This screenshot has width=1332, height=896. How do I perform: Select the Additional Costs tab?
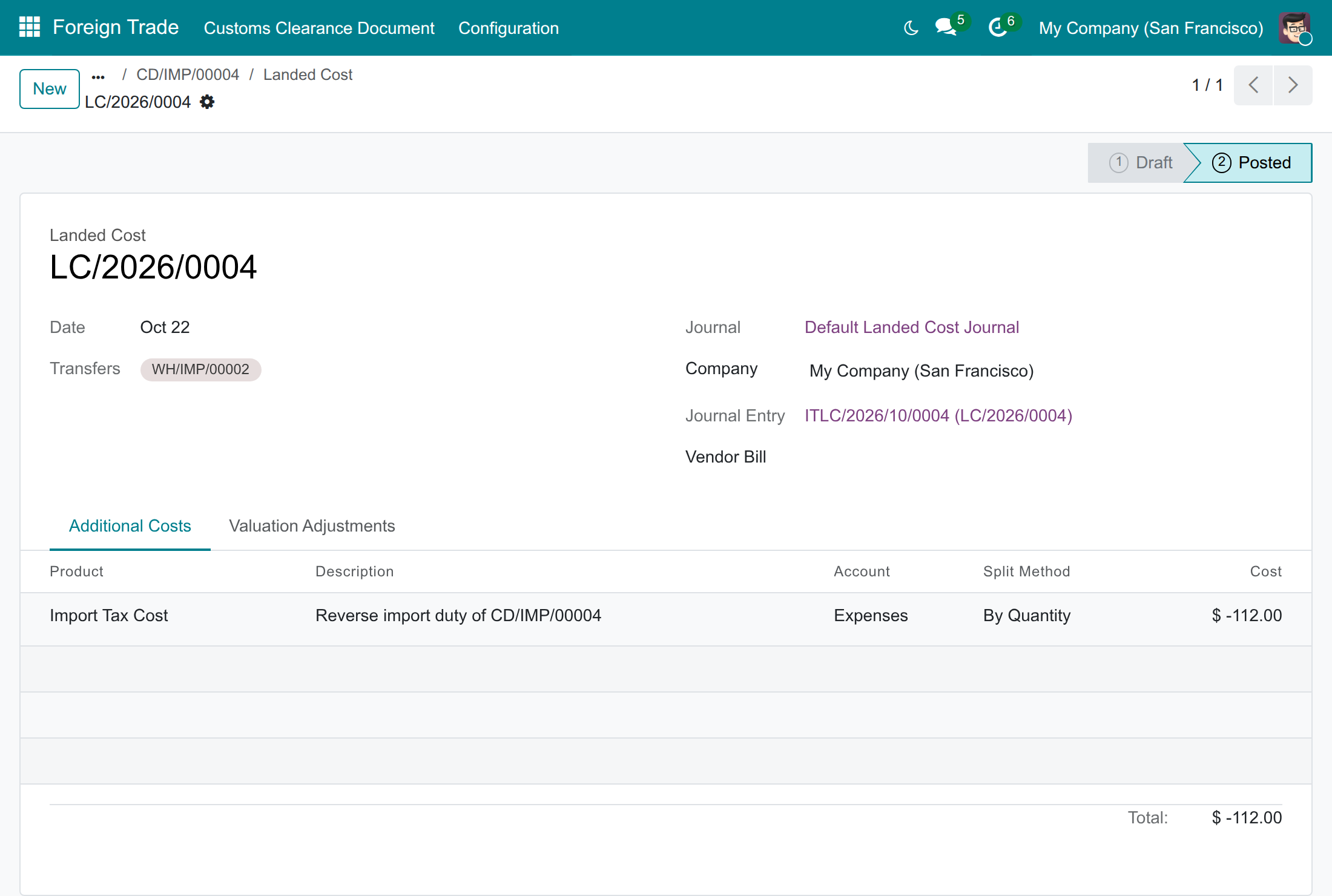click(x=130, y=525)
